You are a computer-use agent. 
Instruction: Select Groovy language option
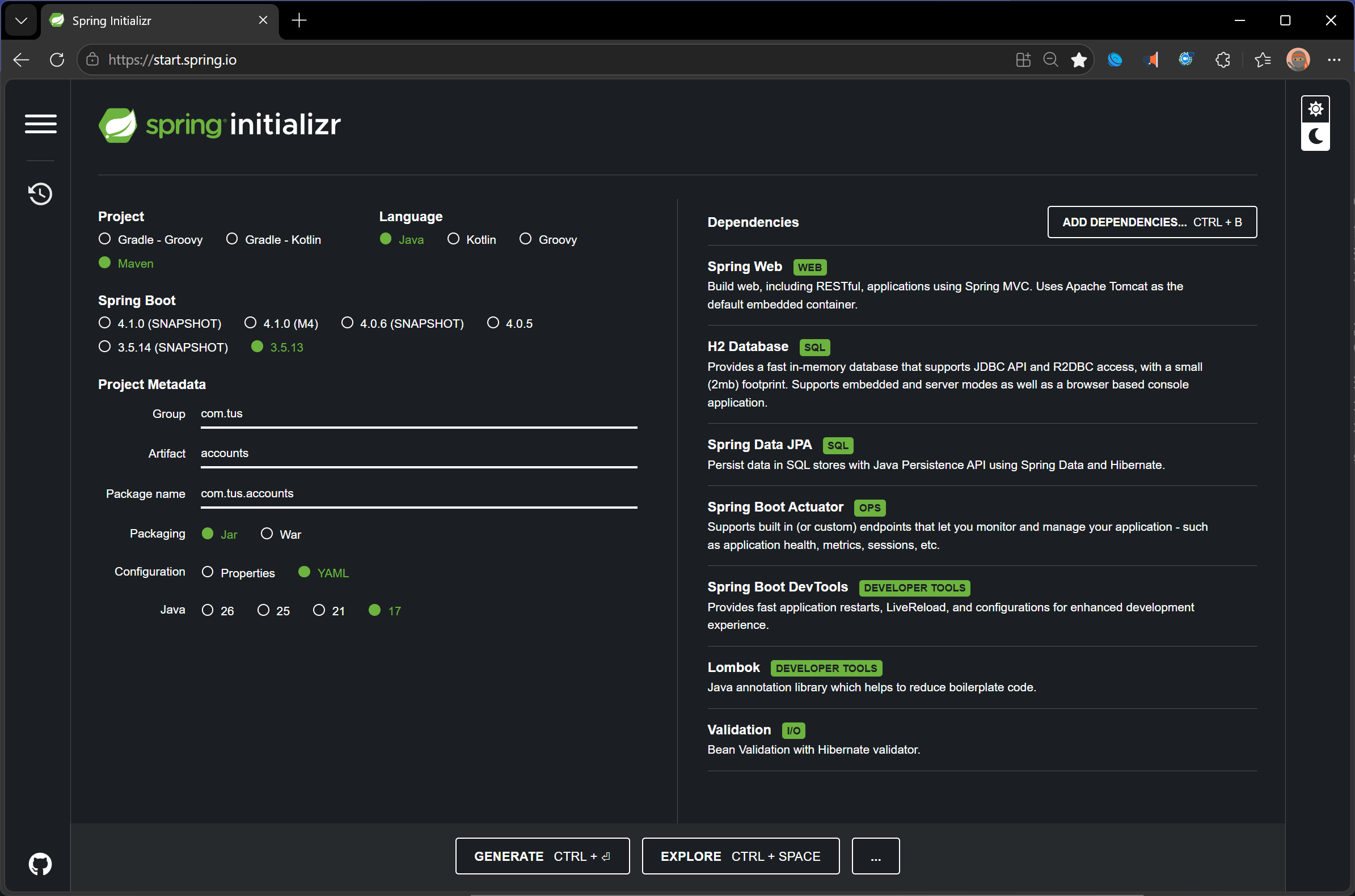[548, 239]
